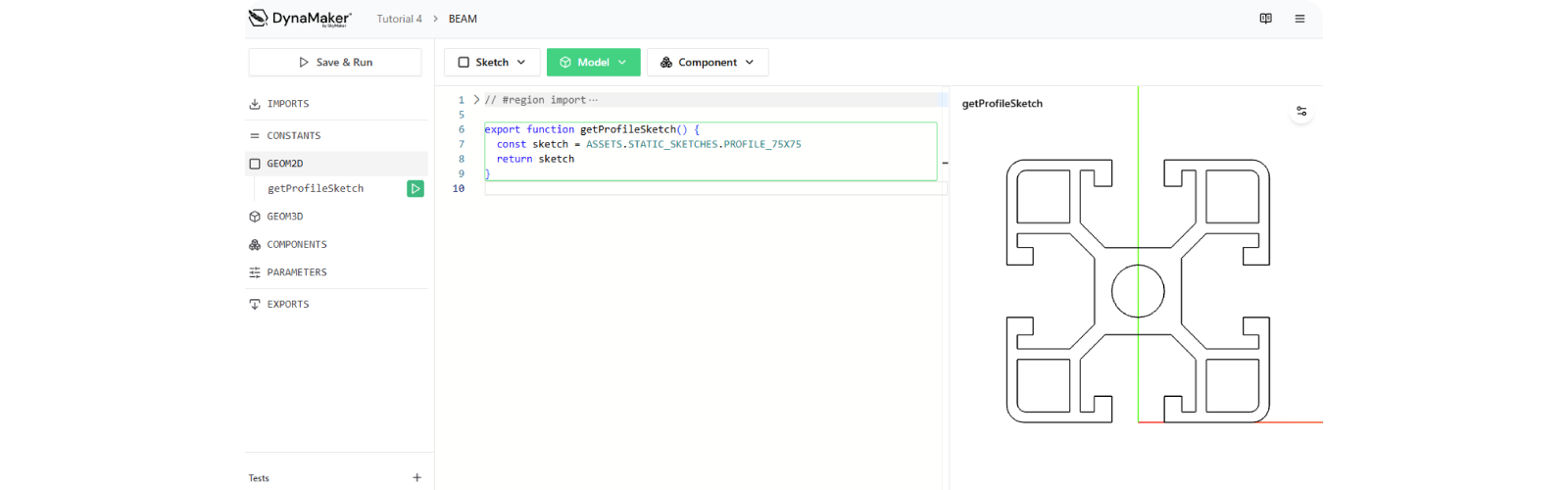Open the hamburger menu icon

pyautogui.click(x=1299, y=19)
